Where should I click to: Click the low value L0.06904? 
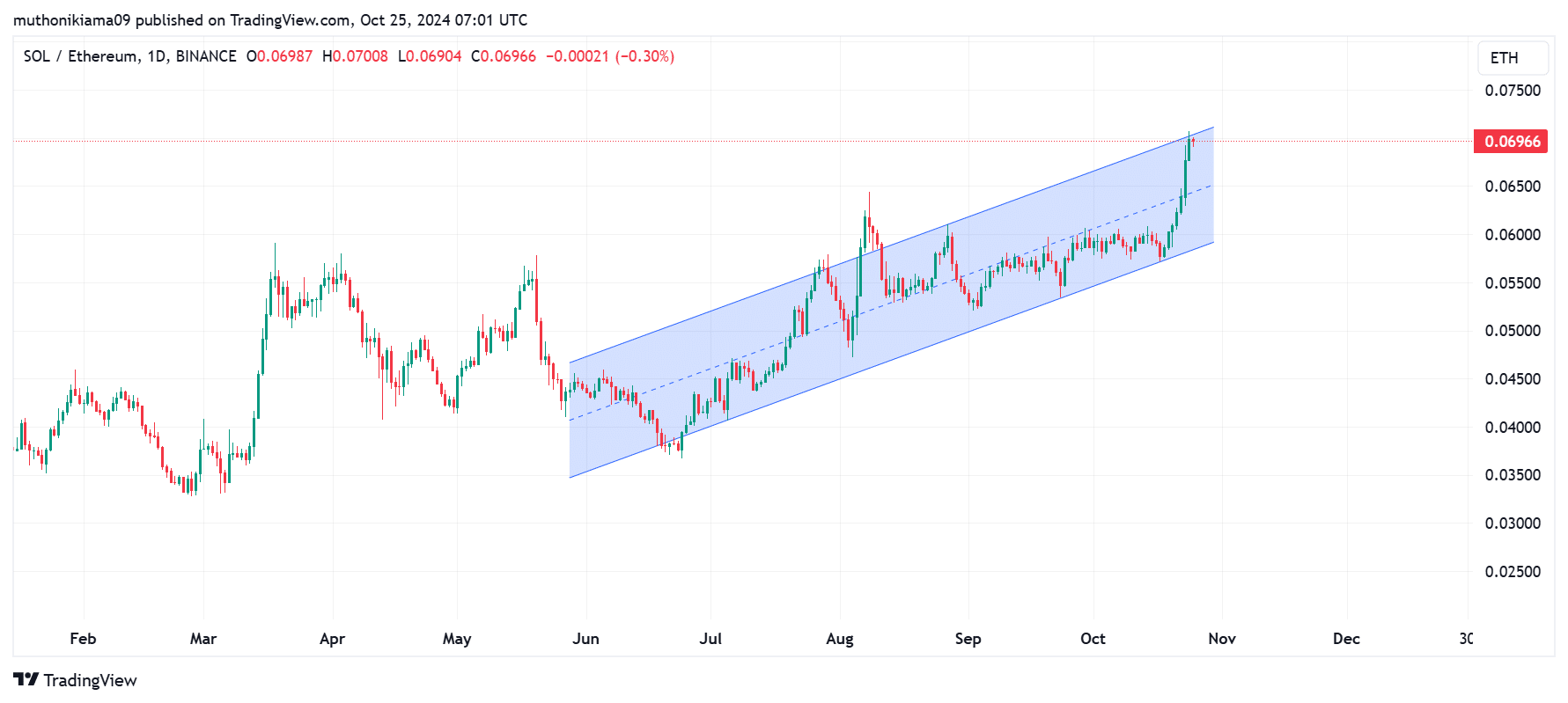click(430, 56)
